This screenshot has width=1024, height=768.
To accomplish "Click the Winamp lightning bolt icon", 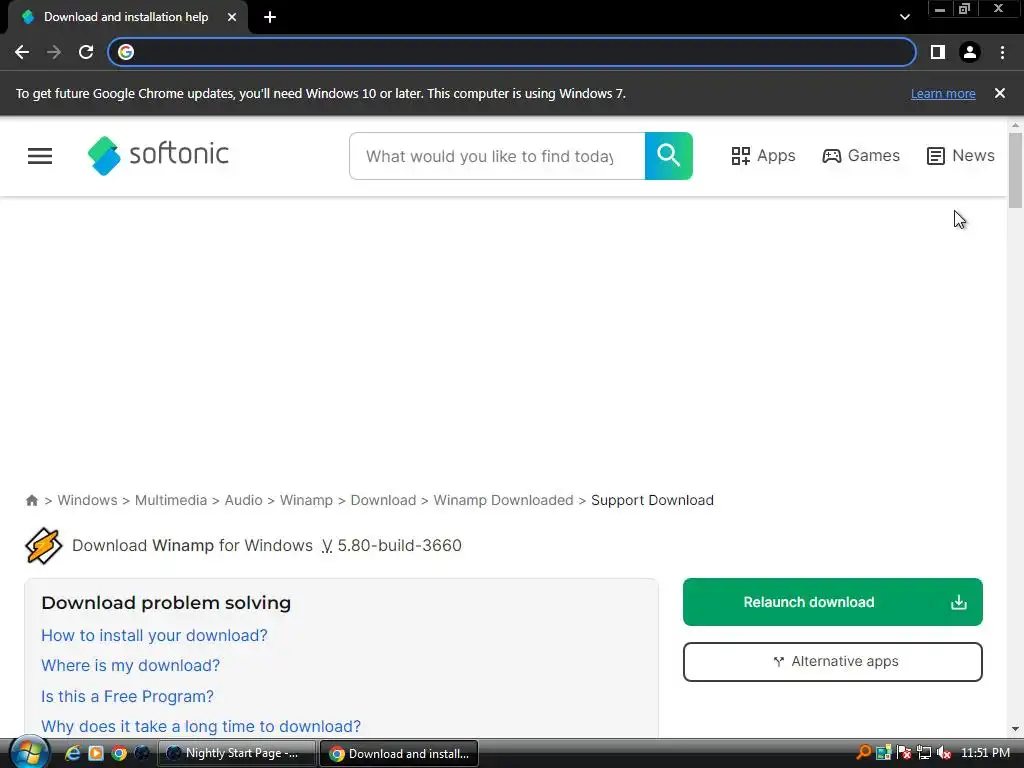I will click(x=43, y=545).
